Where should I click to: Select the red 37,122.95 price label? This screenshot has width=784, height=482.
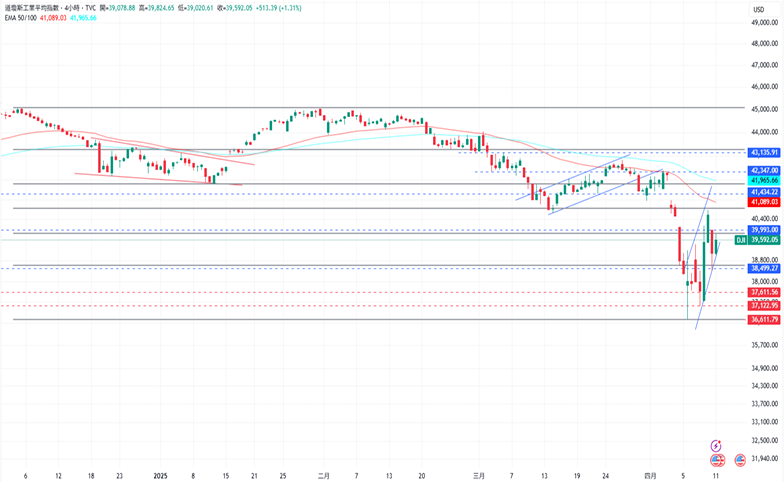pyautogui.click(x=764, y=306)
